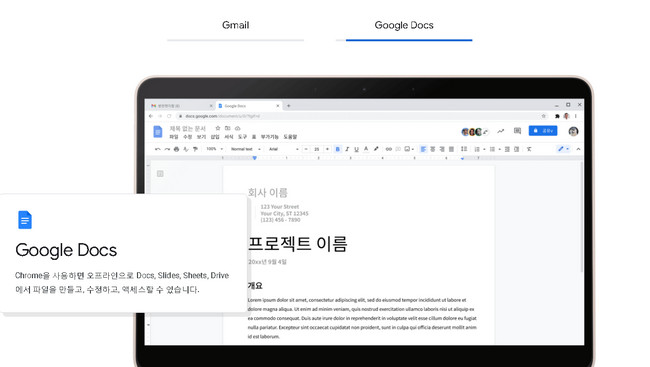Open the 서식 menu
650x367 pixels.
(x=229, y=137)
